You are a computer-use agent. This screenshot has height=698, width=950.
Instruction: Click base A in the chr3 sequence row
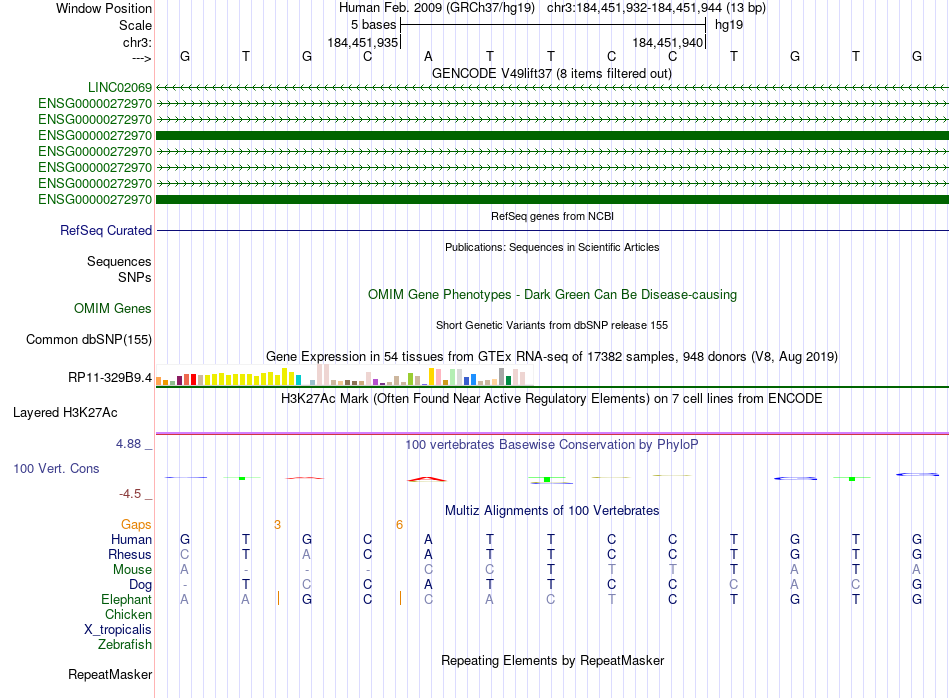(x=428, y=56)
